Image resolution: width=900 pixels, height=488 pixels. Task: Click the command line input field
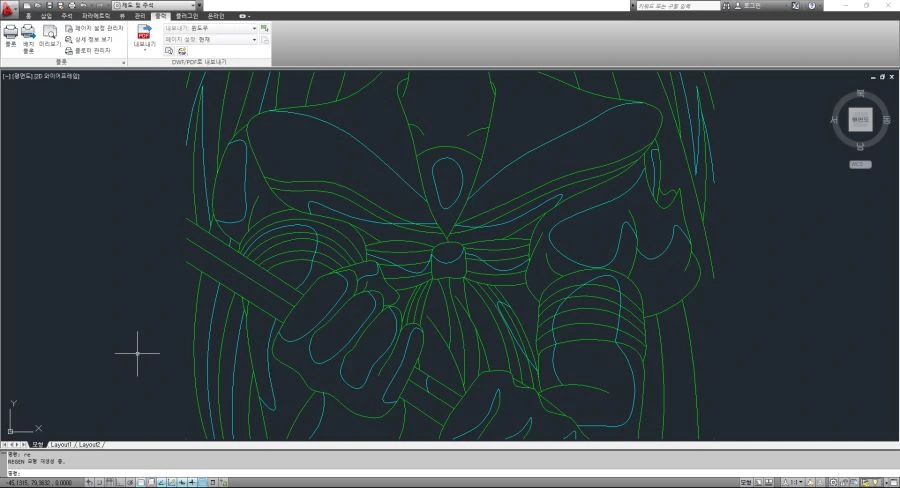click(x=453, y=473)
